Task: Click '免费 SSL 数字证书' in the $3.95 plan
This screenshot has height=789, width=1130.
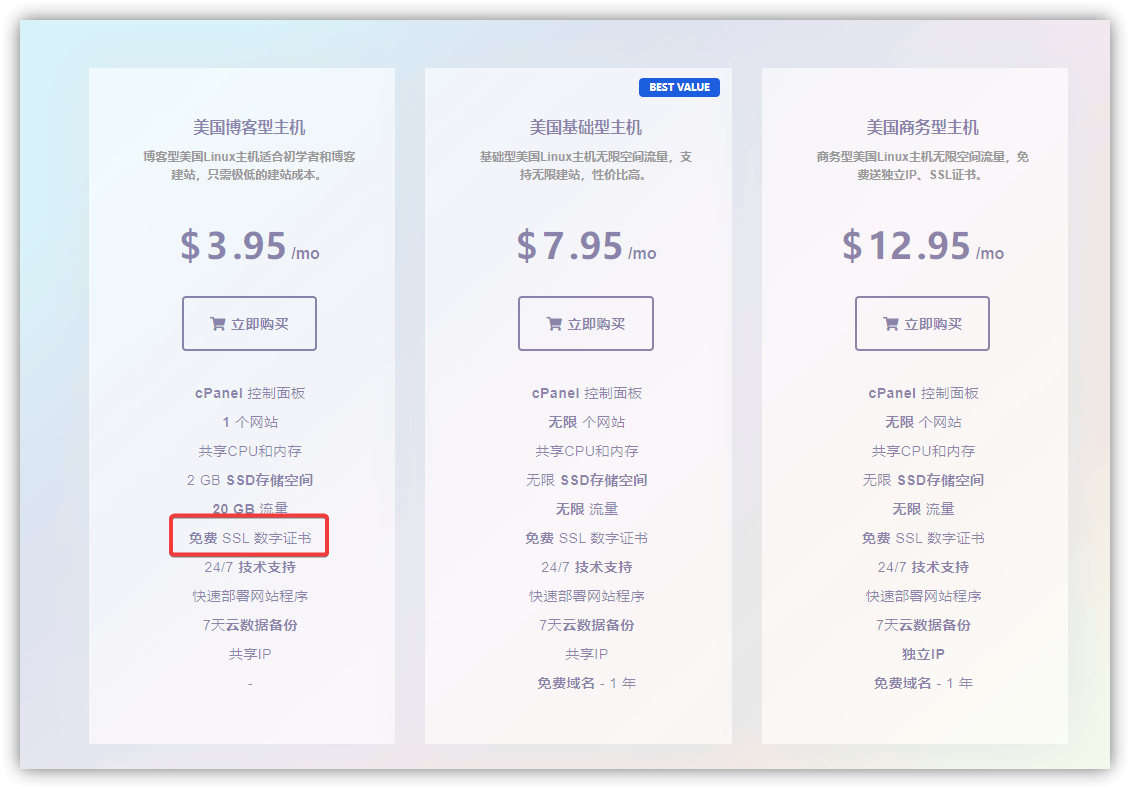Action: point(250,538)
